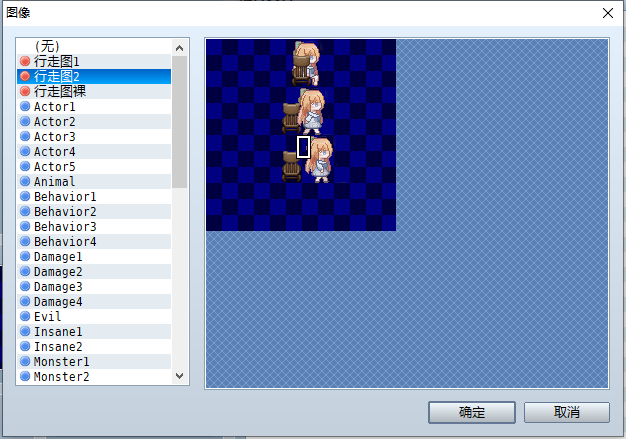Select the bottom girl sprite
626x439 pixels.
[320, 160]
